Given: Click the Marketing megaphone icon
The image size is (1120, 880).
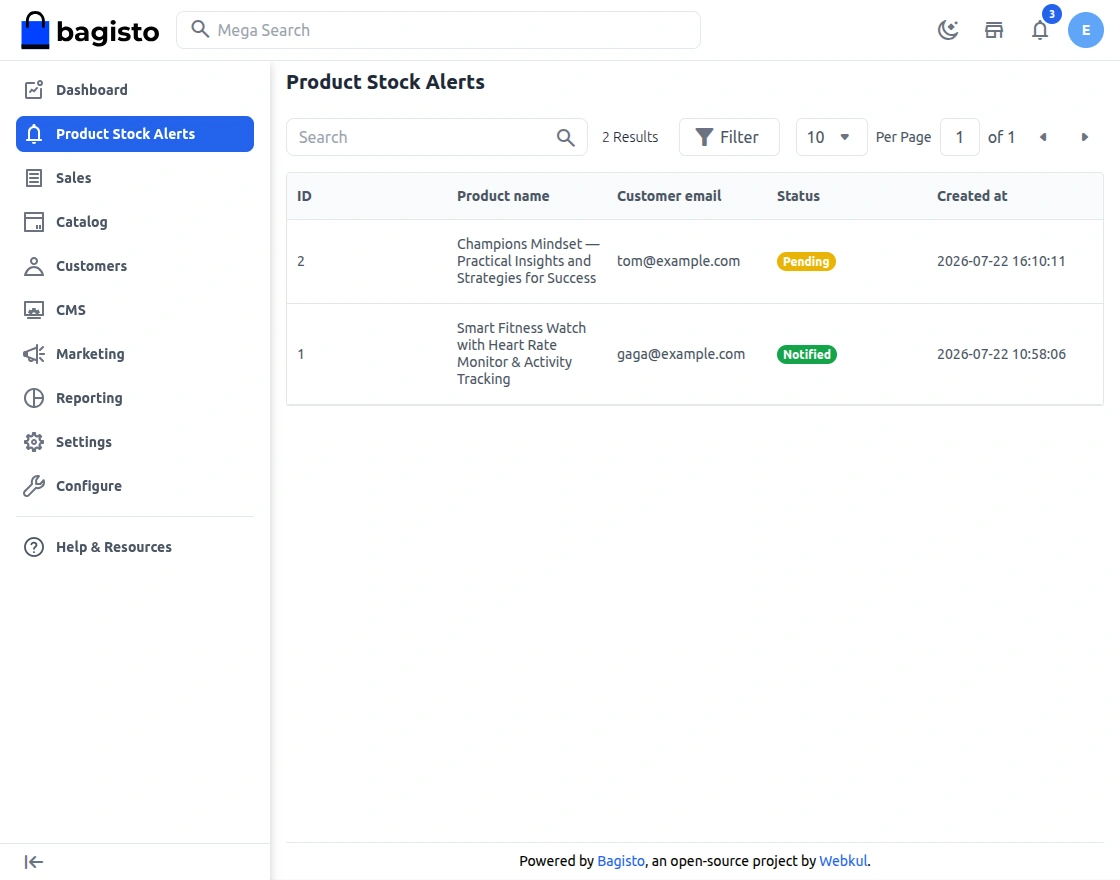Looking at the screenshot, I should (x=34, y=354).
